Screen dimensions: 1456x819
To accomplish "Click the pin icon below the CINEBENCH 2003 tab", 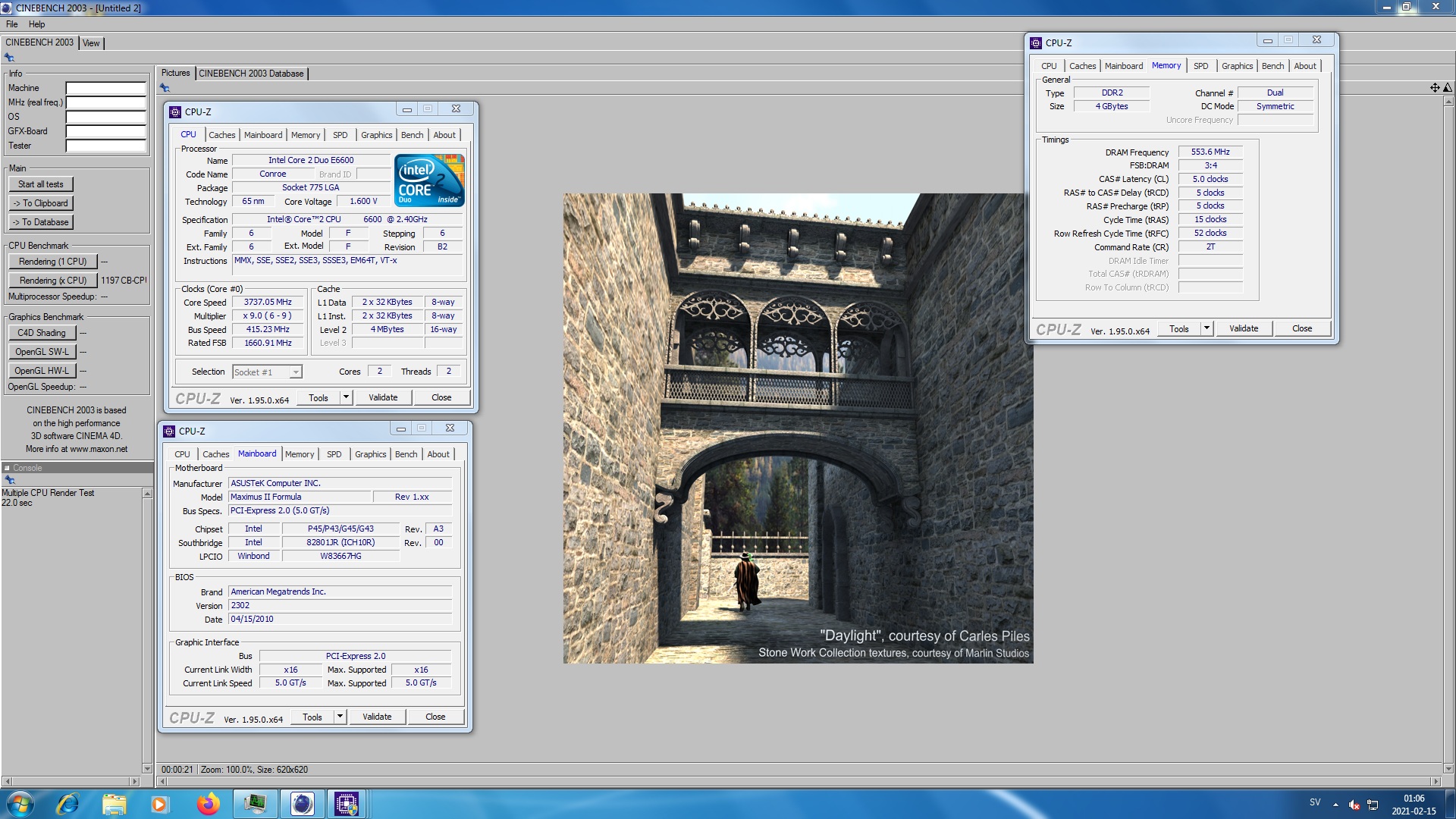I will click(9, 58).
